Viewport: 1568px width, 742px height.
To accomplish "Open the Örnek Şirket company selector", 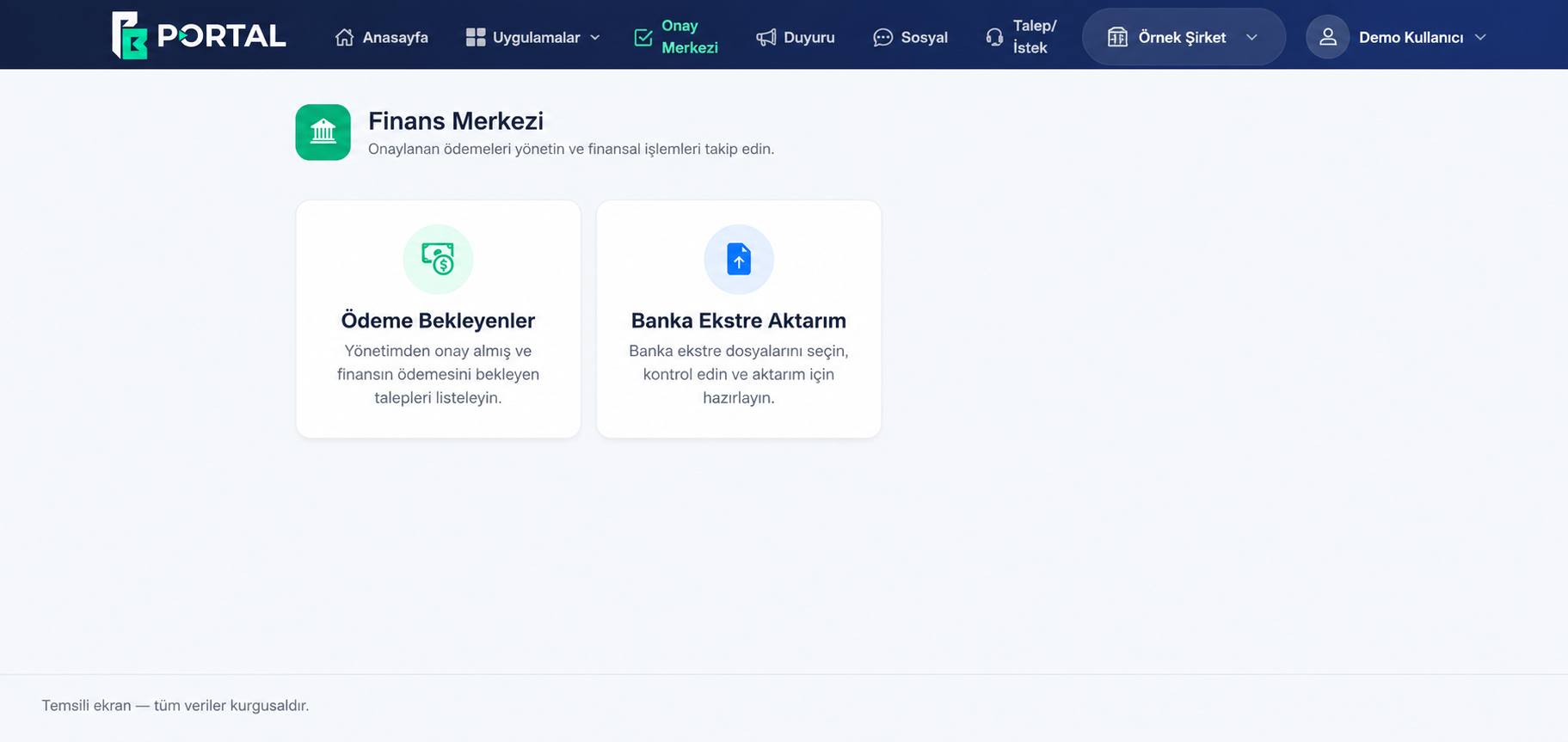I will pos(1184,37).
